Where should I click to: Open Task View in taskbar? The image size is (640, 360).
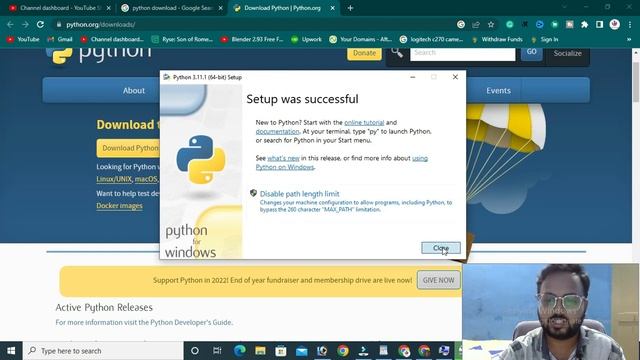tap(217, 351)
